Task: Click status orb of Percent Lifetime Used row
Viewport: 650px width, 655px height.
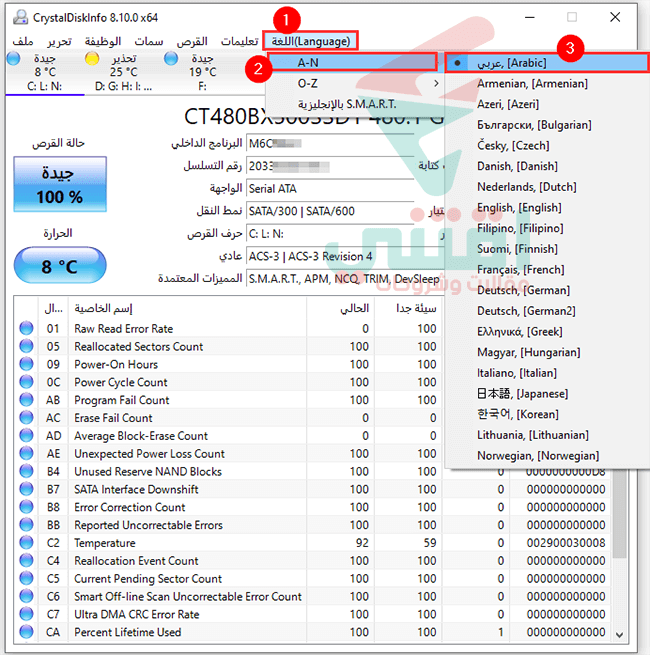Action: pyautogui.click(x=26, y=632)
